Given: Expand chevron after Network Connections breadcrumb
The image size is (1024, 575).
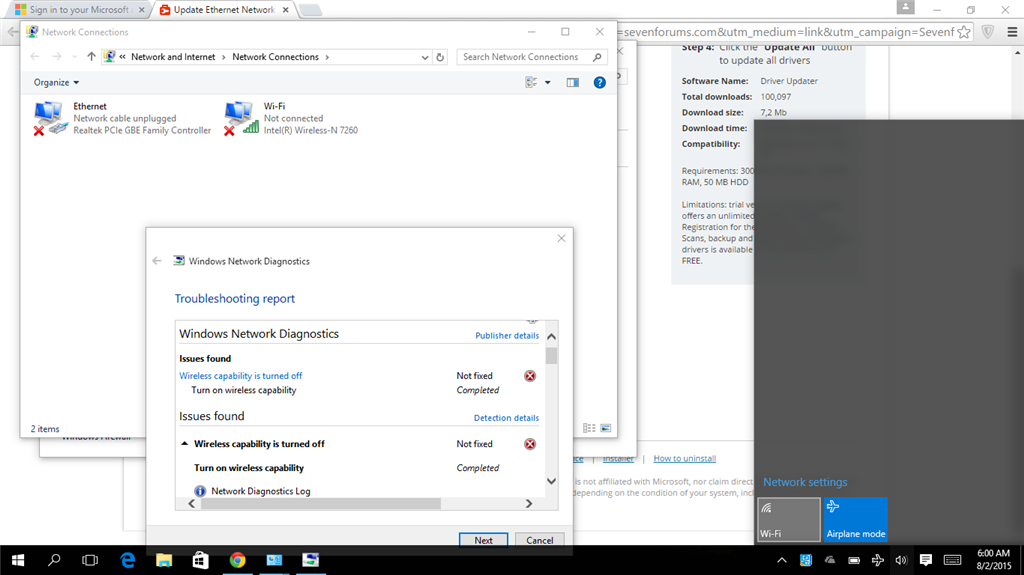Looking at the screenshot, I should (327, 57).
